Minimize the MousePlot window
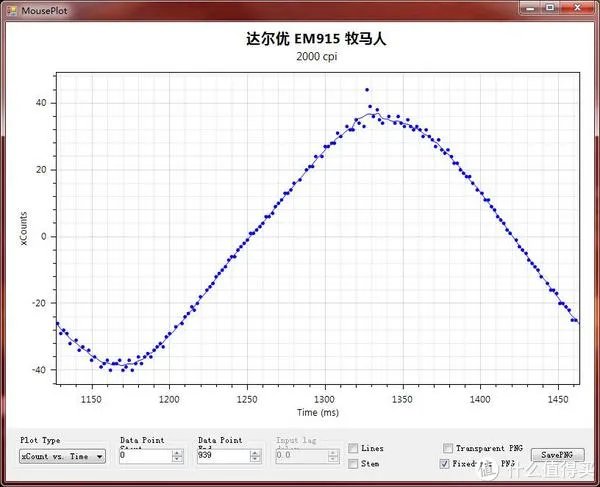The image size is (600, 487). [x=530, y=7]
